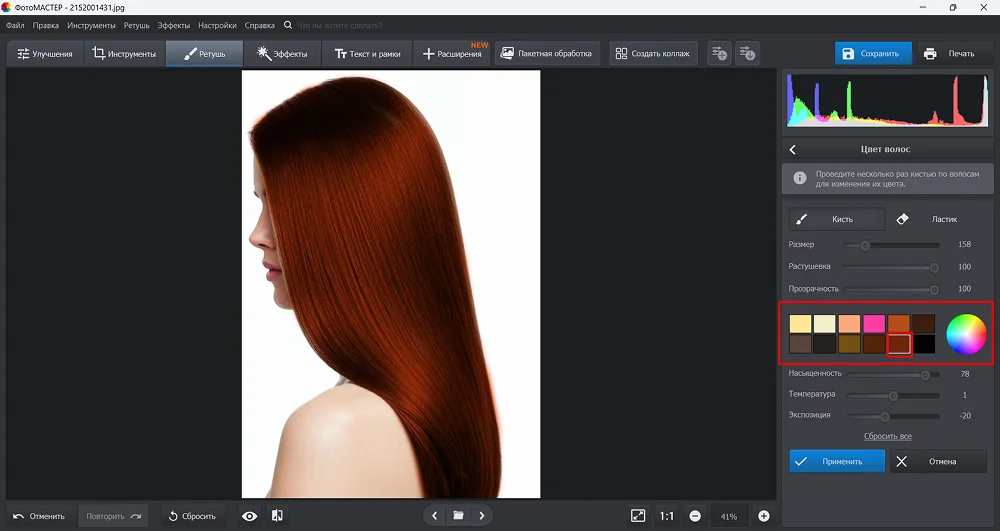Click the search magnifier icon
The image size is (1000, 531).
pos(288,25)
